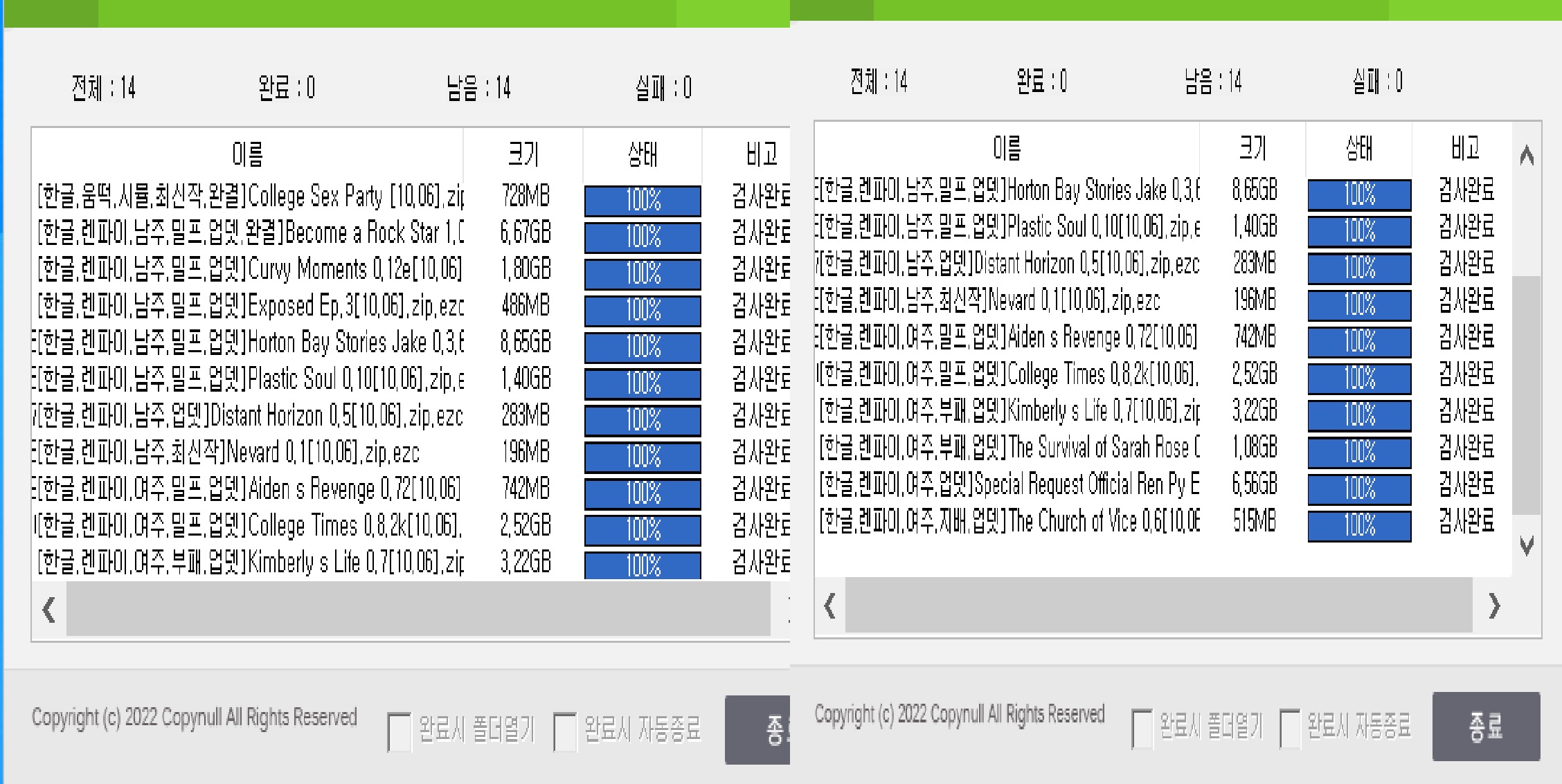Click scroll-down arrow in right window list
Viewport: 1562px width, 784px height.
(x=1526, y=545)
